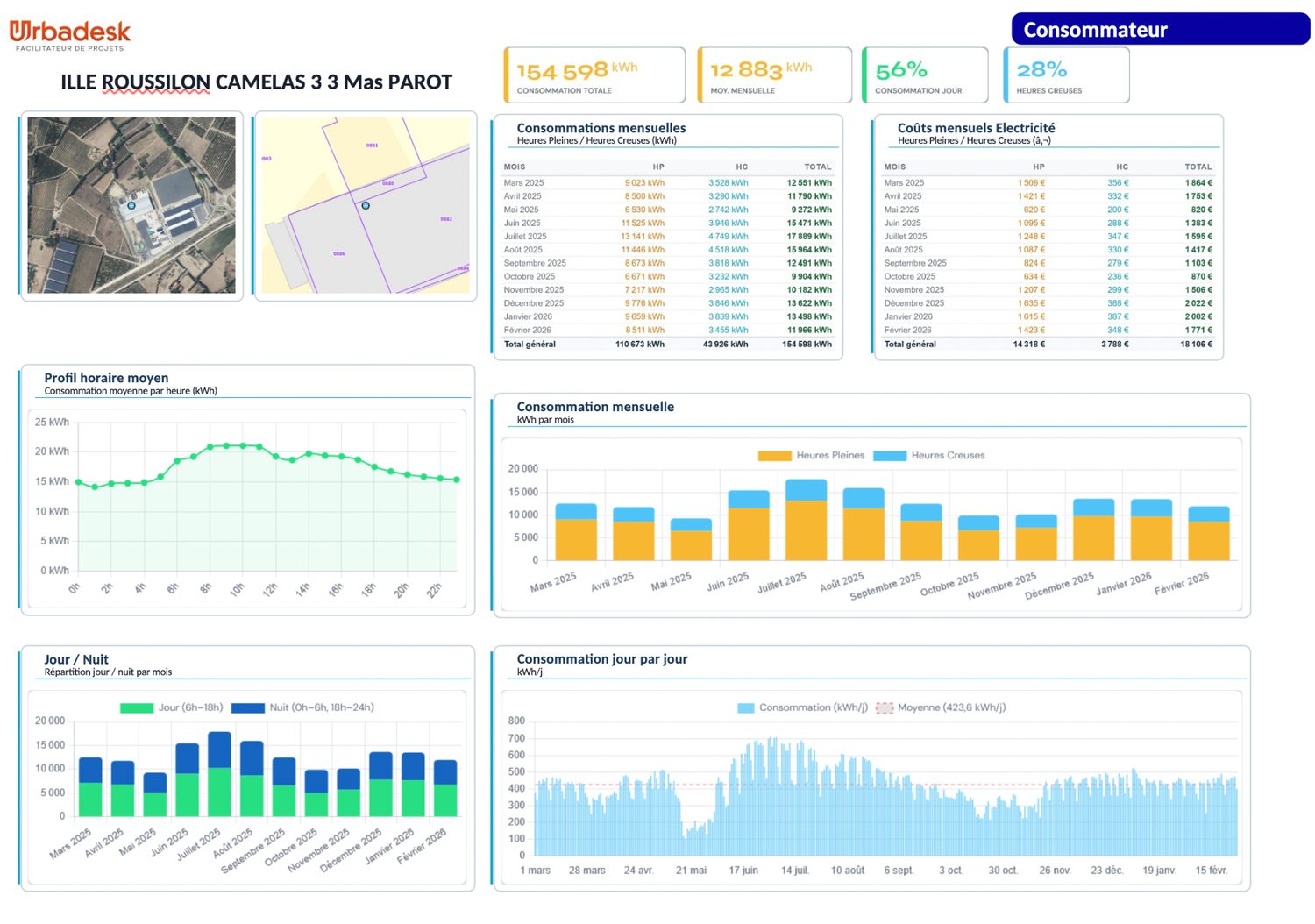Click the location marker on the cadastral map
Viewport: 1315px width, 924px height.
(366, 205)
